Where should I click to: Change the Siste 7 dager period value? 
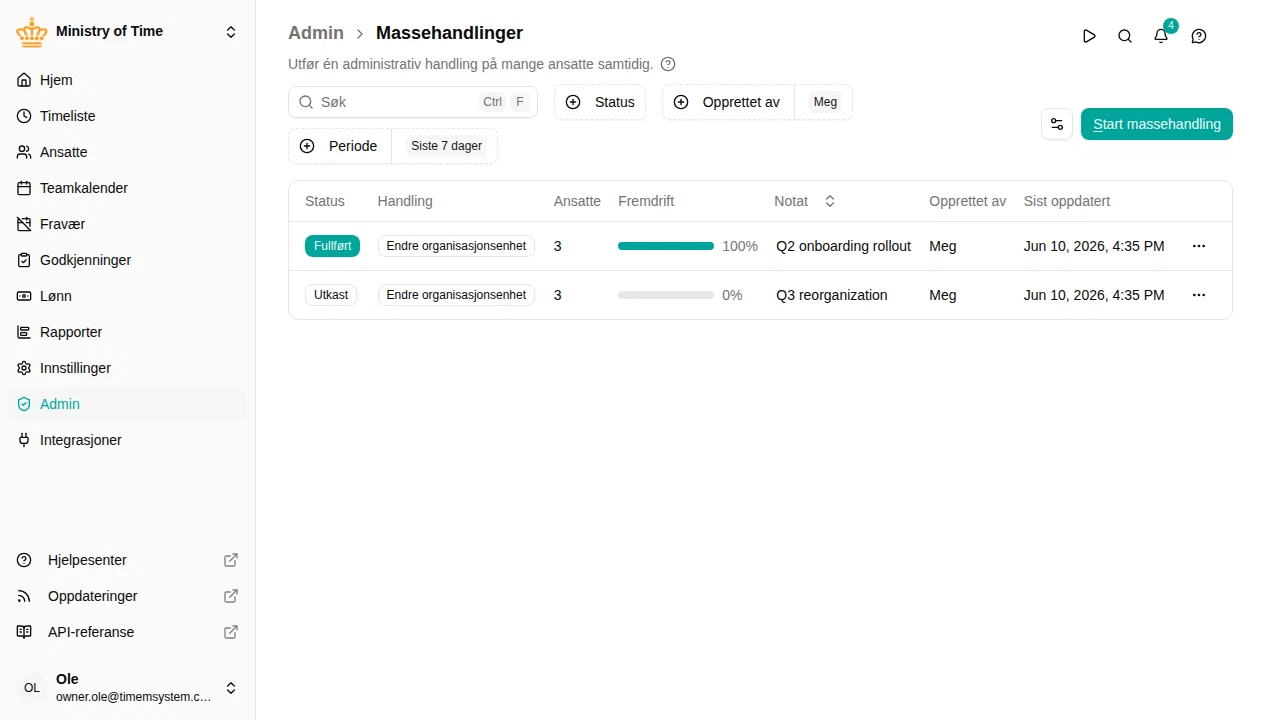pos(446,146)
